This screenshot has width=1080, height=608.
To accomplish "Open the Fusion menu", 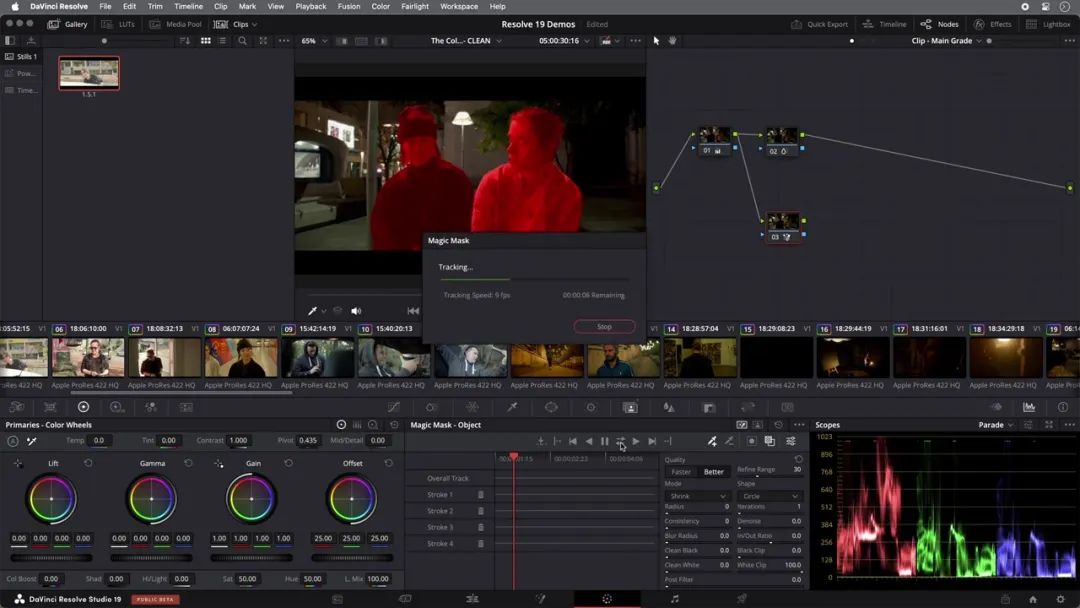I will (x=349, y=6).
